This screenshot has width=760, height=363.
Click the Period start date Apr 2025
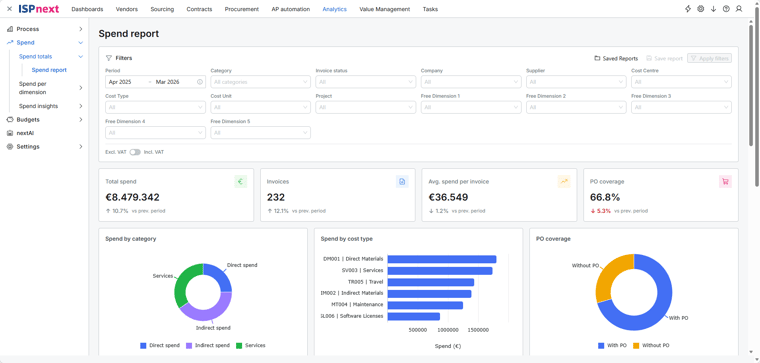click(120, 82)
